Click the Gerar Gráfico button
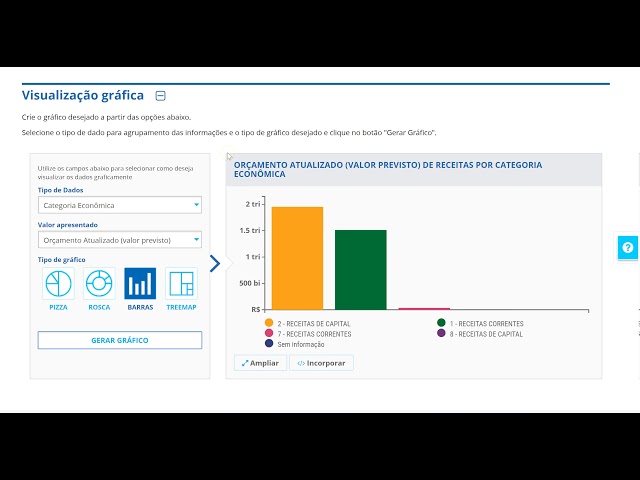This screenshot has width=640, height=480. (120, 340)
